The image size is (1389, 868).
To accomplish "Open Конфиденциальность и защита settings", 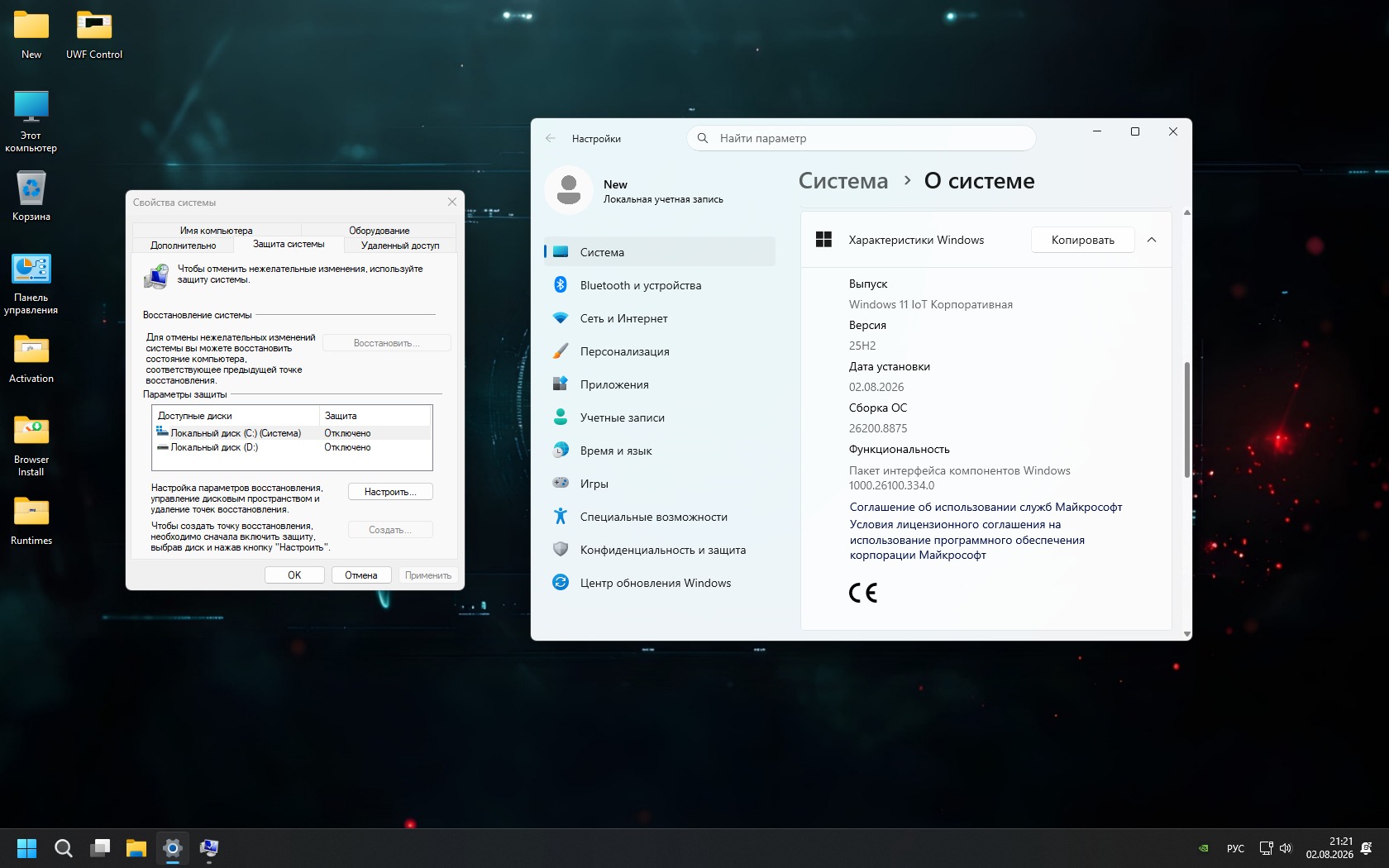I will click(660, 550).
